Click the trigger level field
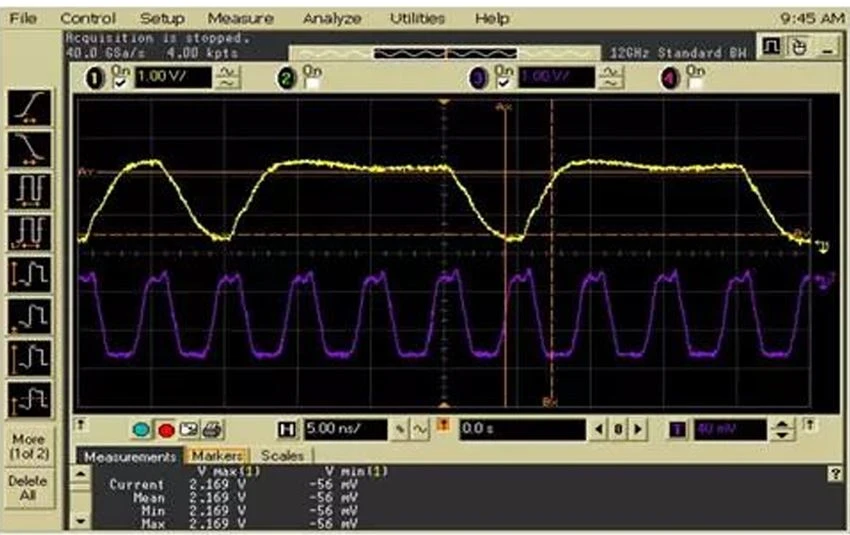The height and width of the screenshot is (535, 850). 730,430
